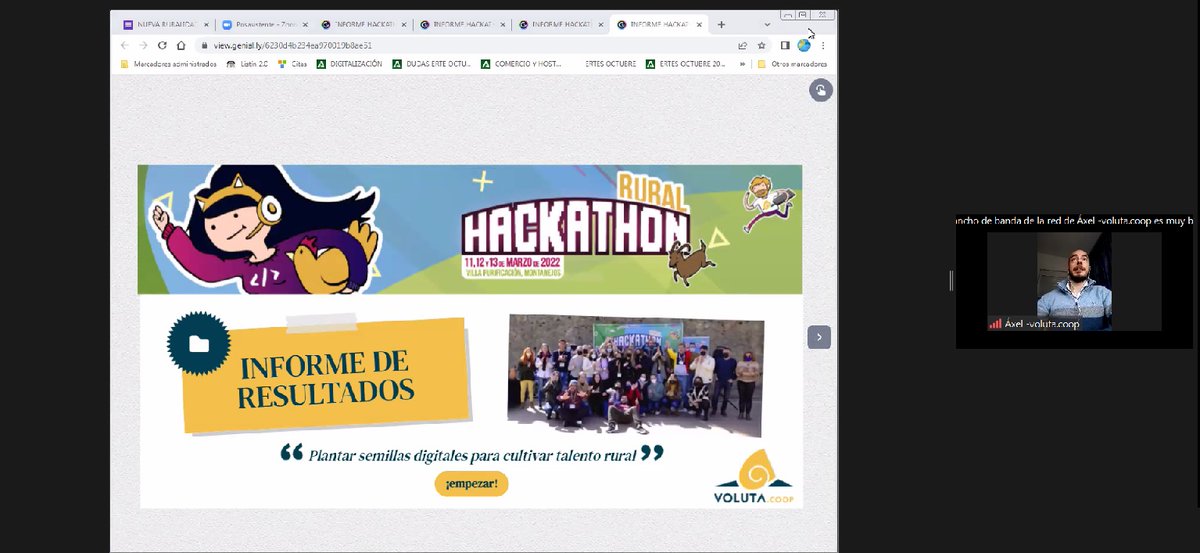Click the browser back arrow
The width and height of the screenshot is (1200, 553).
[125, 45]
